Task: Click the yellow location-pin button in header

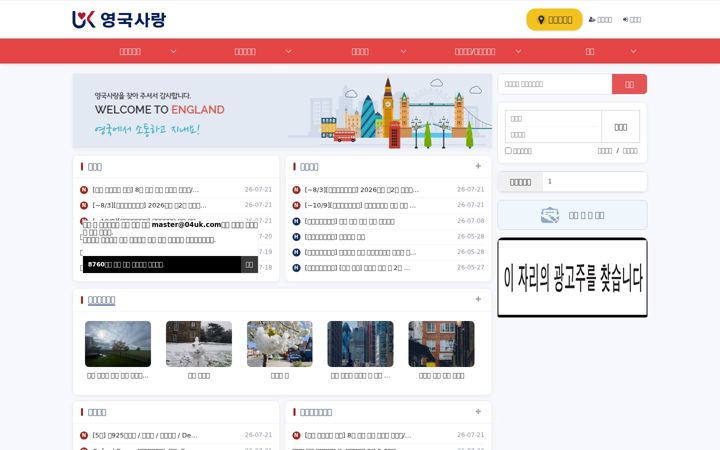Action: (x=554, y=20)
